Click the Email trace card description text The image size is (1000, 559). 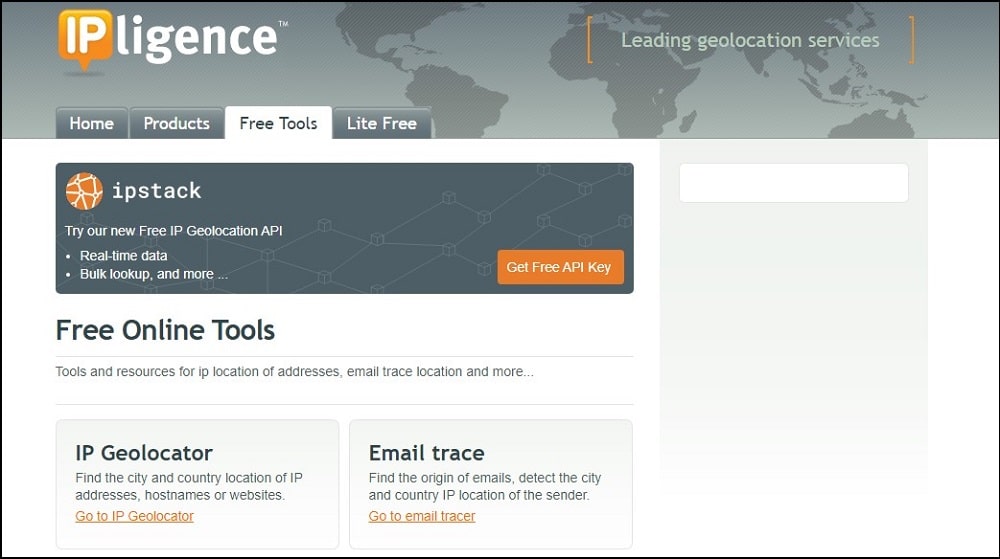(x=485, y=486)
